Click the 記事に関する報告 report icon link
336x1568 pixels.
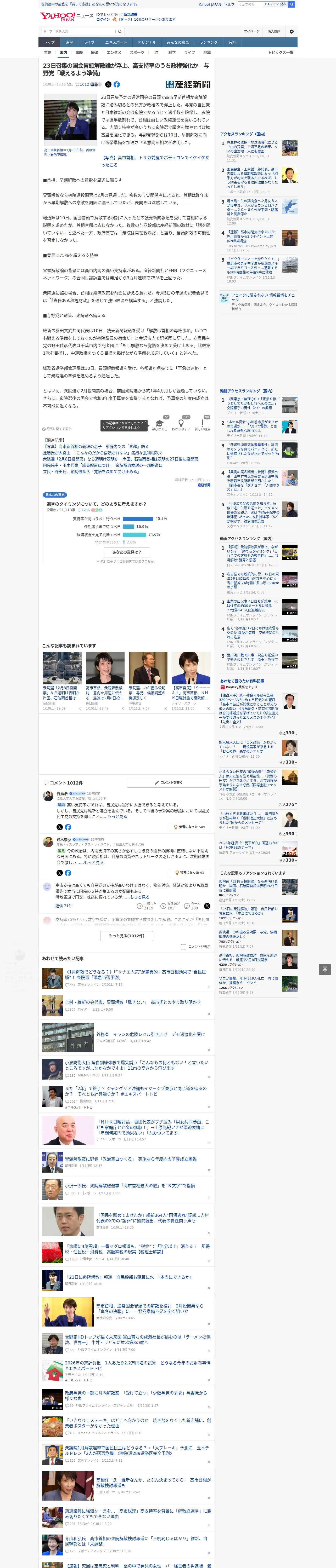[57, 429]
